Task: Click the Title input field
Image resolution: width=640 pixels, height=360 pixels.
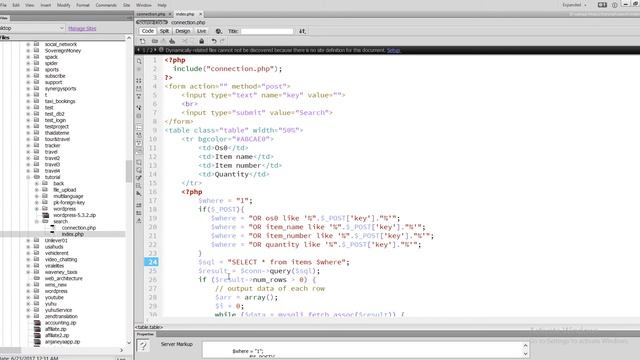Action: (x=267, y=31)
